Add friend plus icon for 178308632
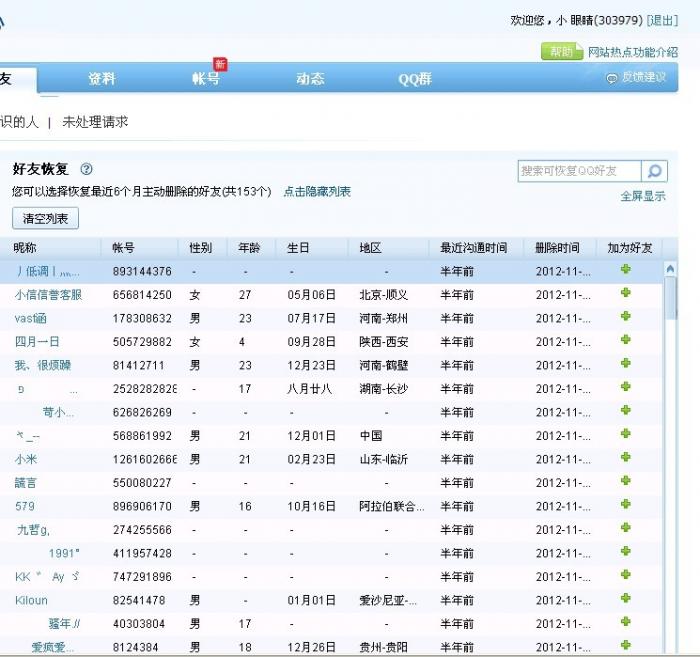This screenshot has height=657, width=700. point(625,316)
